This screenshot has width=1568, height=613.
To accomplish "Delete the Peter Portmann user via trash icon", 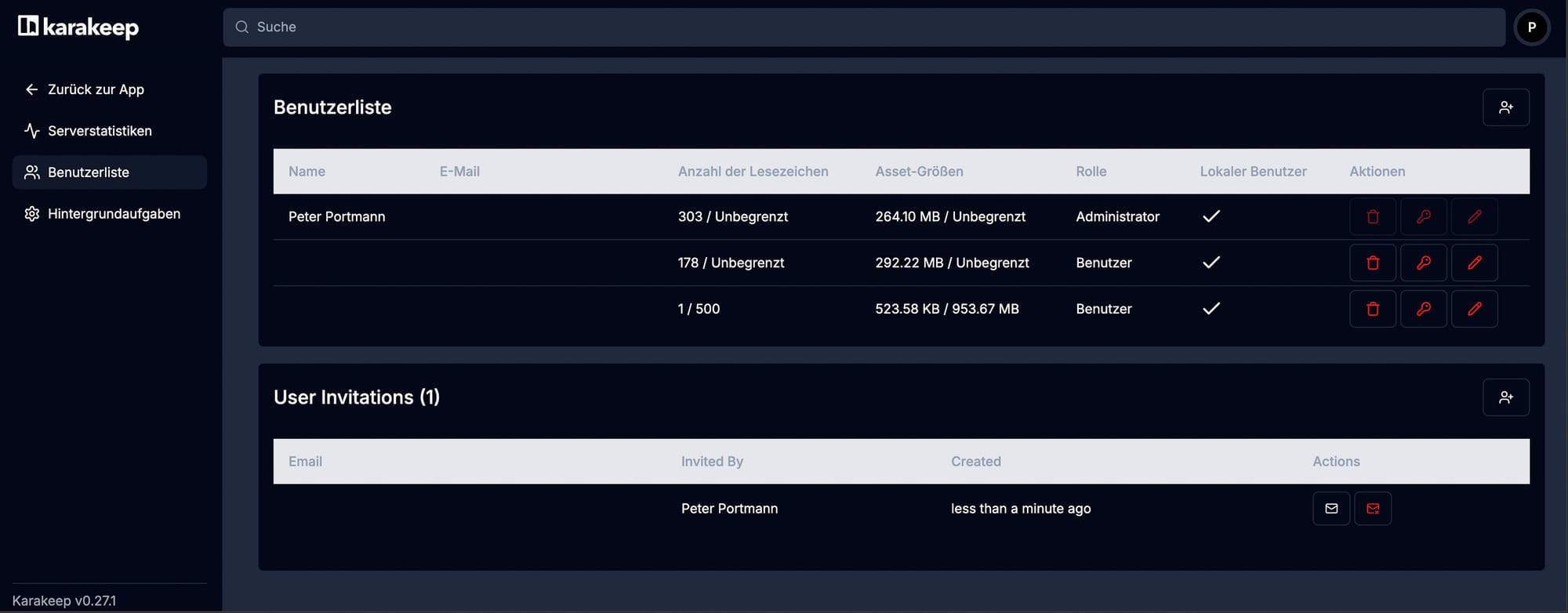I will pos(1372,217).
